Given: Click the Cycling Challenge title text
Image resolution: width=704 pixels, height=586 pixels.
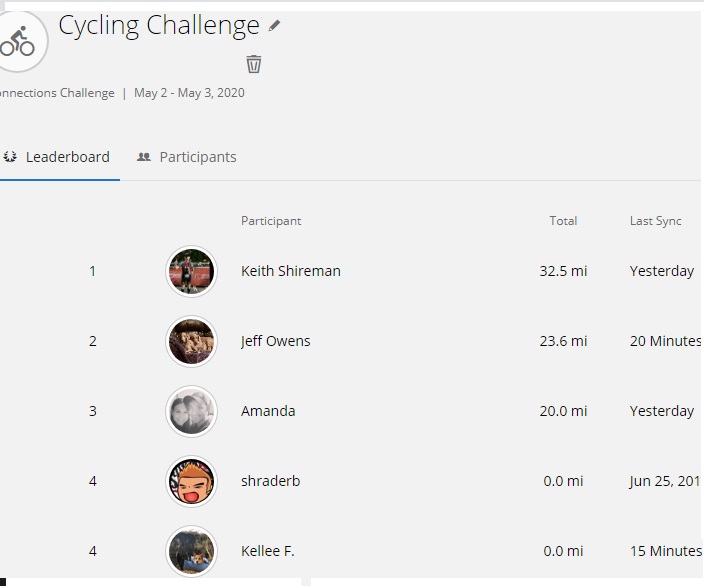Looking at the screenshot, I should [x=159, y=26].
